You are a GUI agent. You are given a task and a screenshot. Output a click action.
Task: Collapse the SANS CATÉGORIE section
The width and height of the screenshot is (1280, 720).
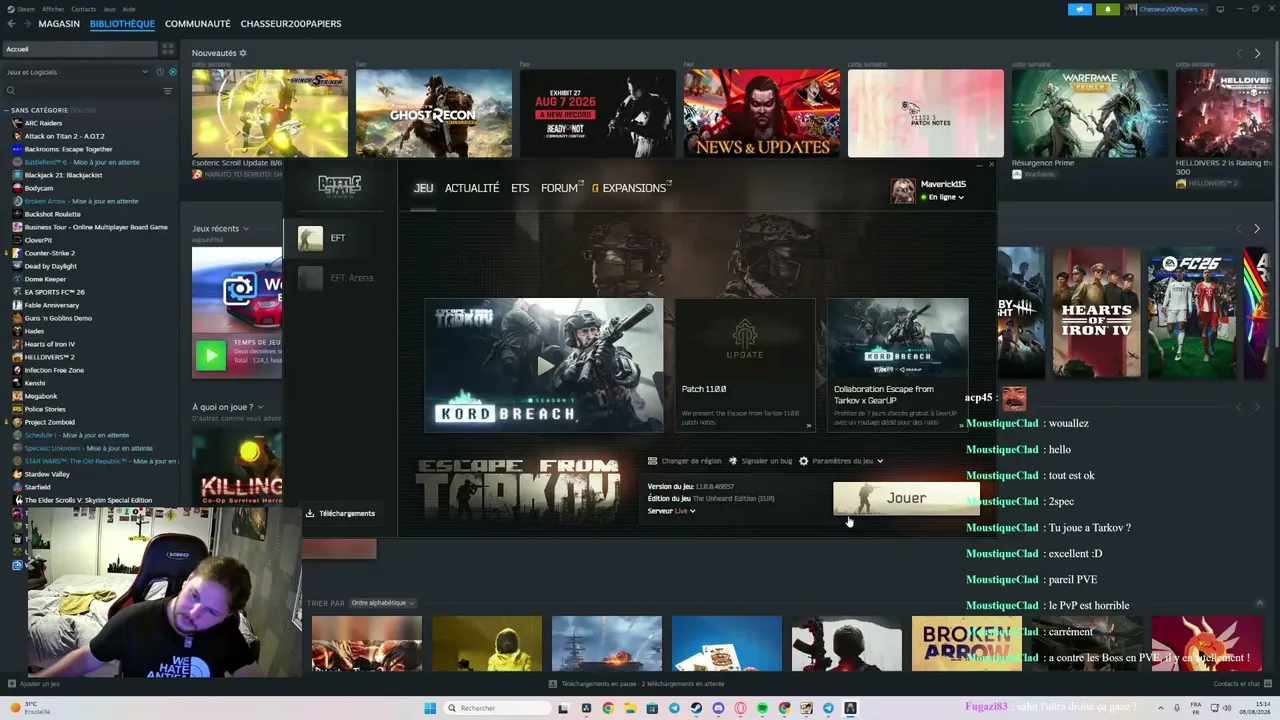tap(6, 110)
